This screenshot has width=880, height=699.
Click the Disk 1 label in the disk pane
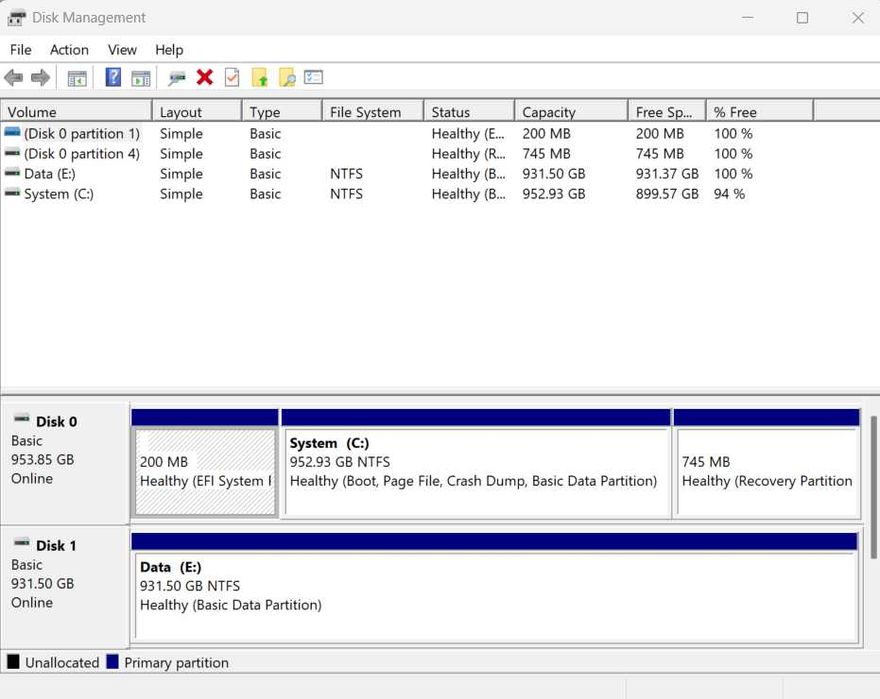[x=56, y=545]
